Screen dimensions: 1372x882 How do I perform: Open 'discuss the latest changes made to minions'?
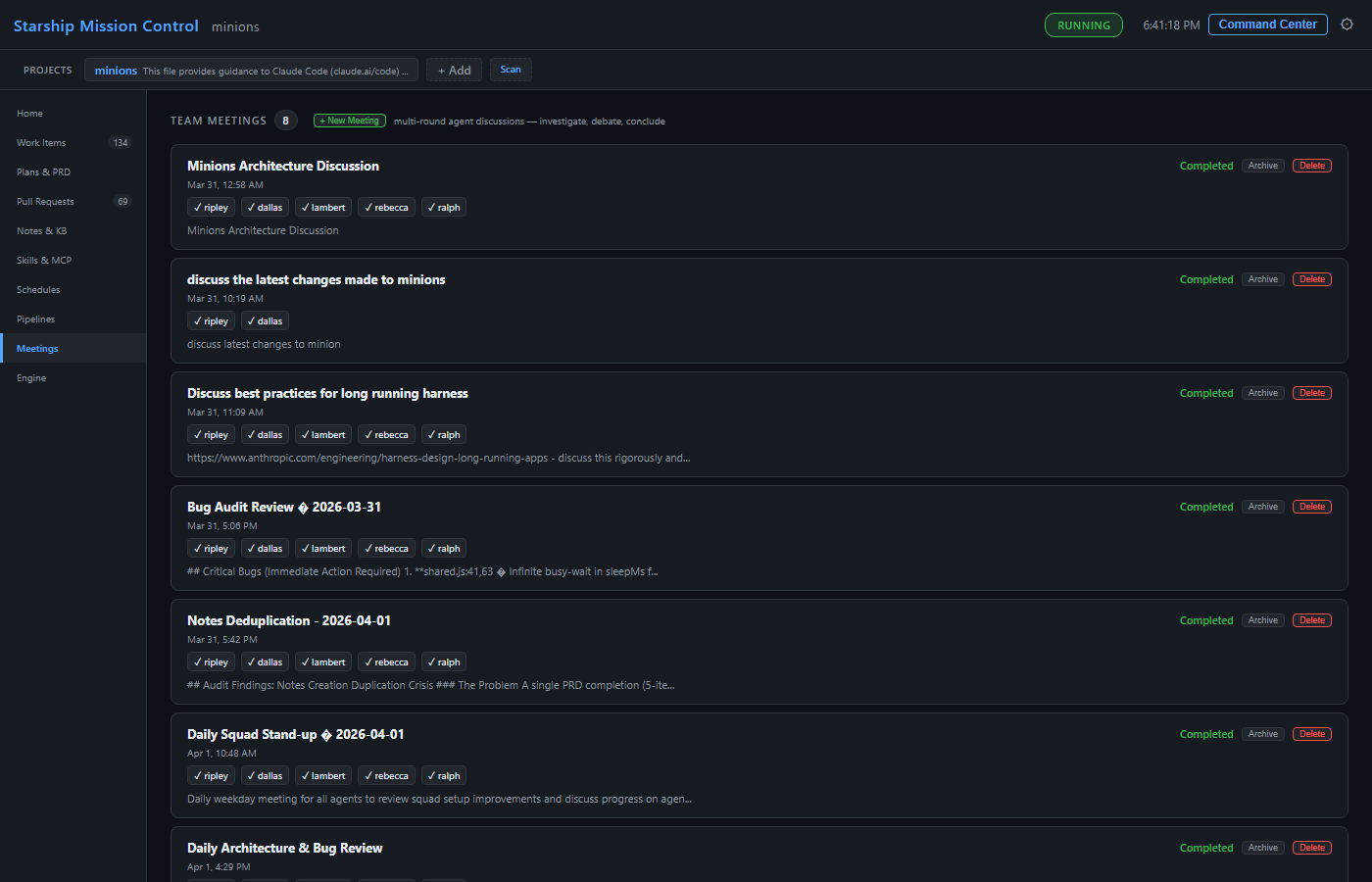[316, 280]
